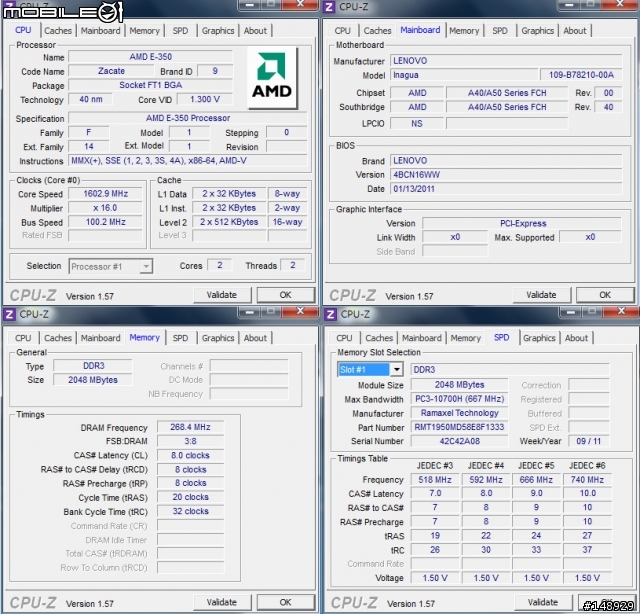Click the Core Speed value 1602.9 MHz
640x614 pixels.
pos(105,194)
